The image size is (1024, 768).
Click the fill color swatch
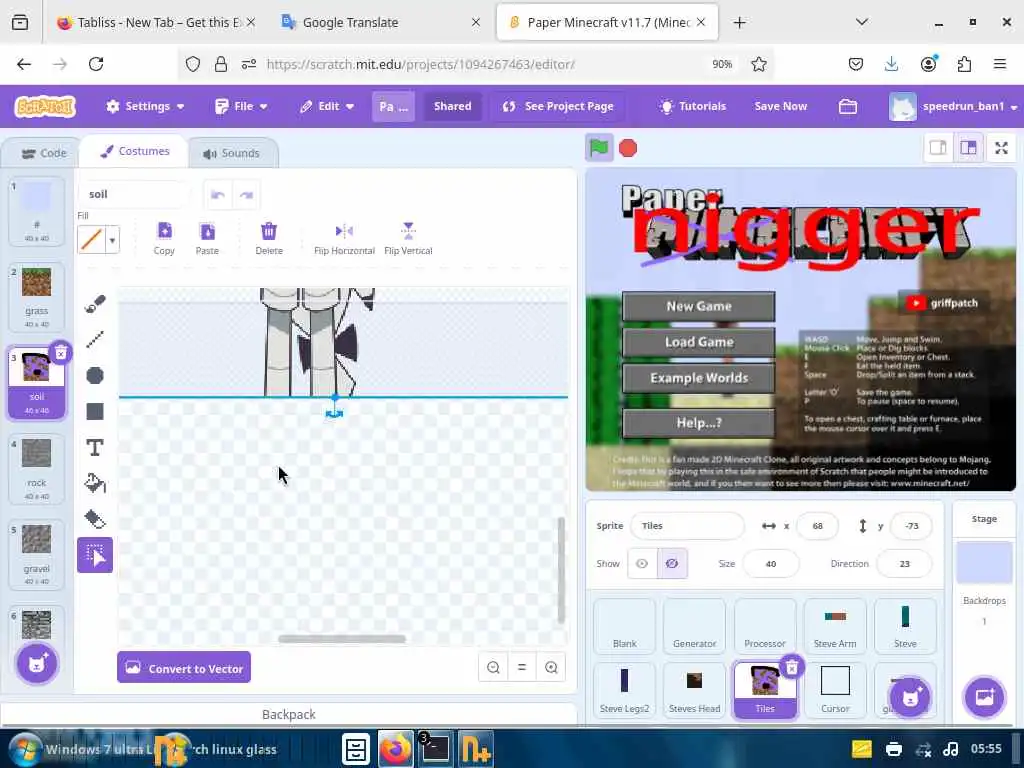click(91, 240)
